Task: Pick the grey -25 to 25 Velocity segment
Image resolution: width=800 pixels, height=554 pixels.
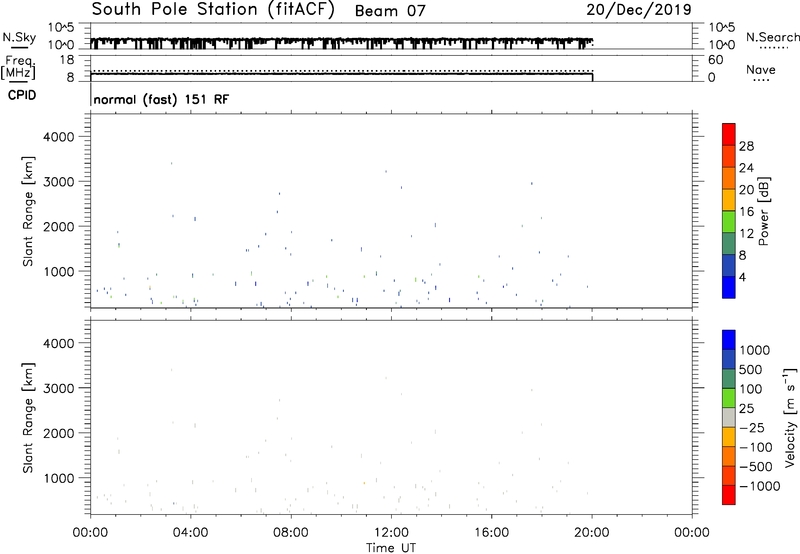Action: 729,417
